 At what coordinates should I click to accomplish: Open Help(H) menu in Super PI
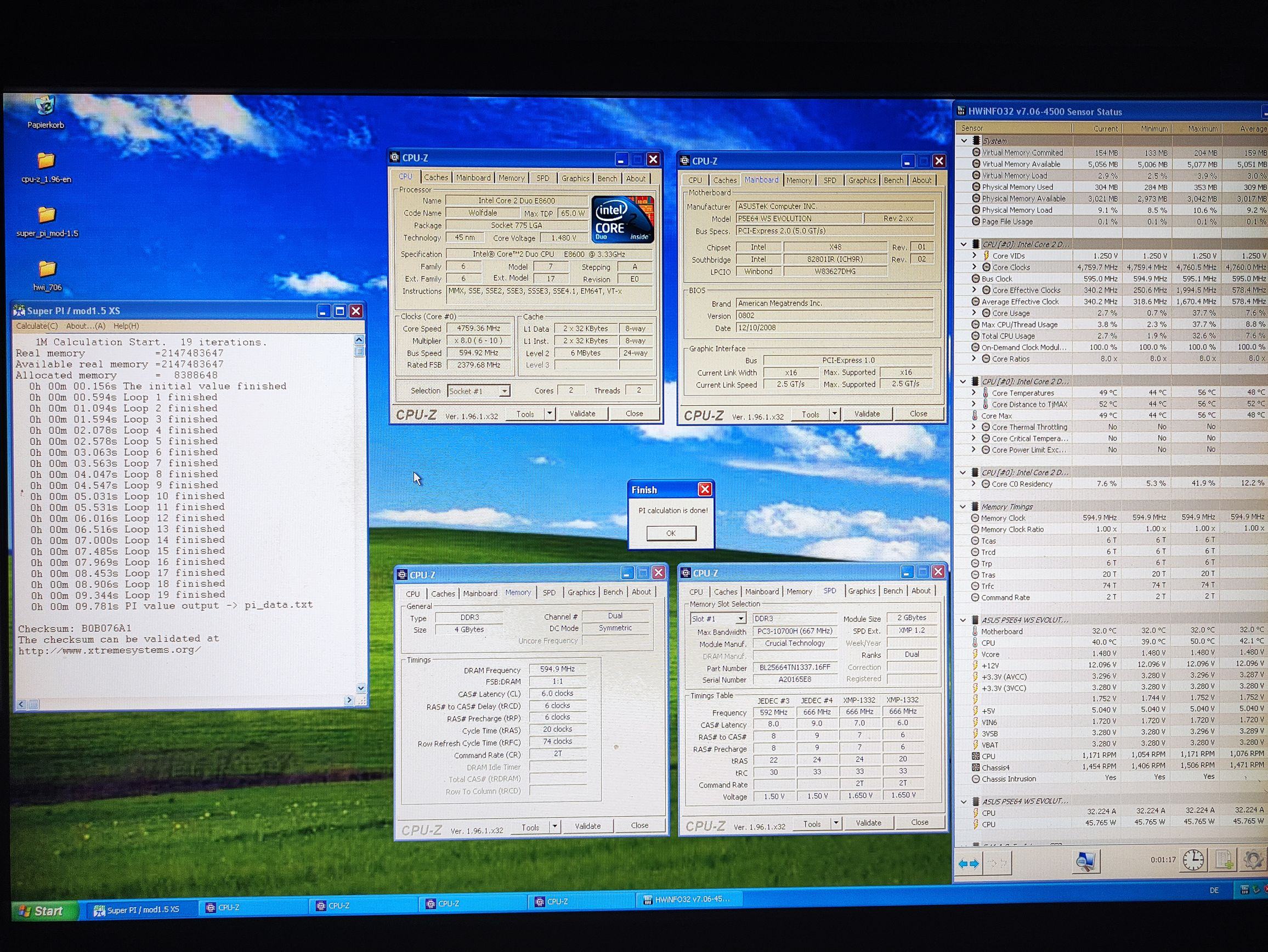pyautogui.click(x=126, y=326)
